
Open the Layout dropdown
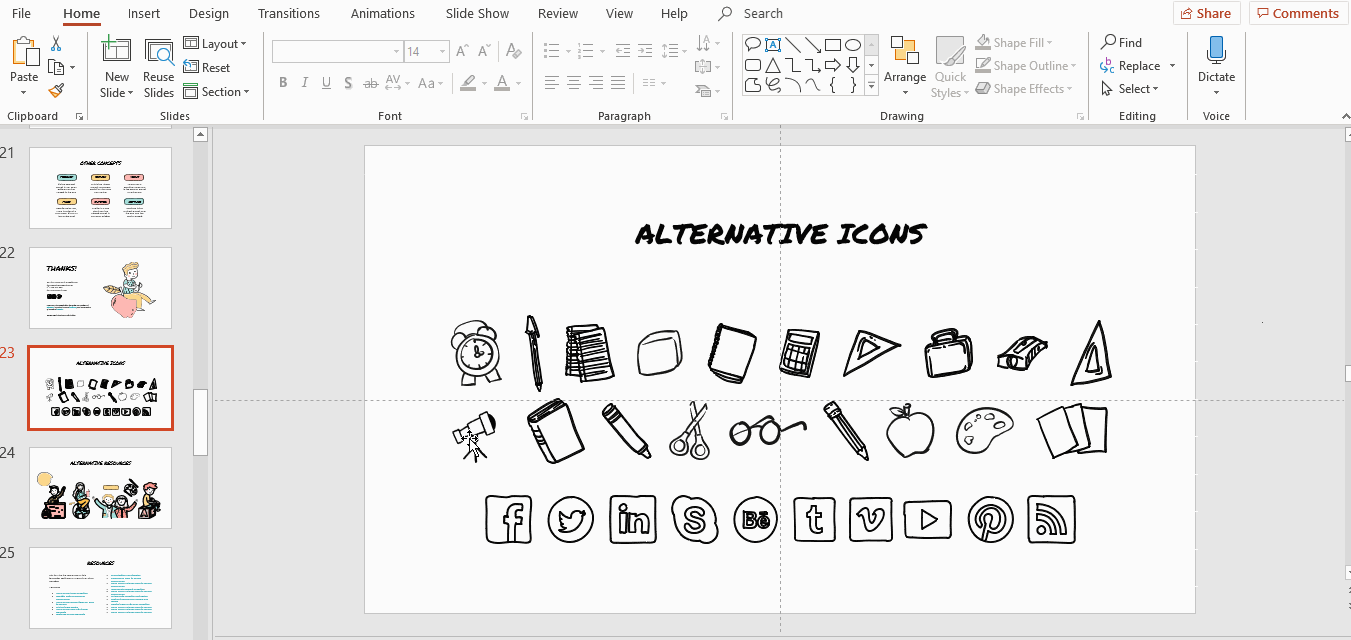[x=215, y=44]
